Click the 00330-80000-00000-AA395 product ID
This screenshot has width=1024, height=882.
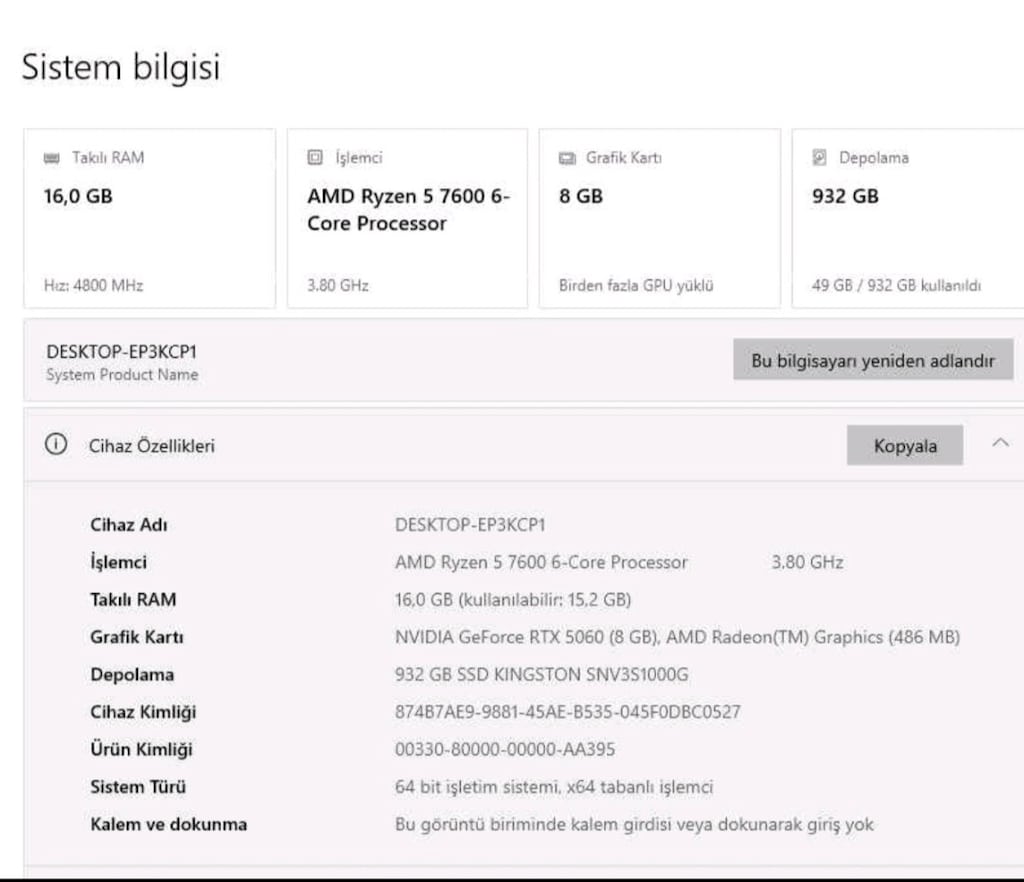[x=505, y=749]
